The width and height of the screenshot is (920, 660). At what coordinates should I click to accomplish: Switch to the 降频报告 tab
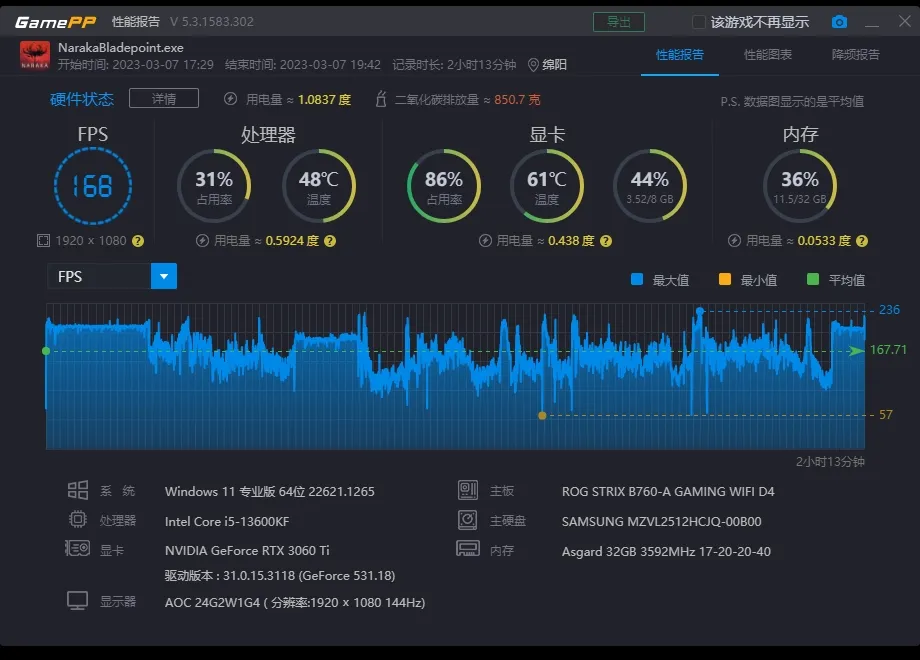click(856, 55)
